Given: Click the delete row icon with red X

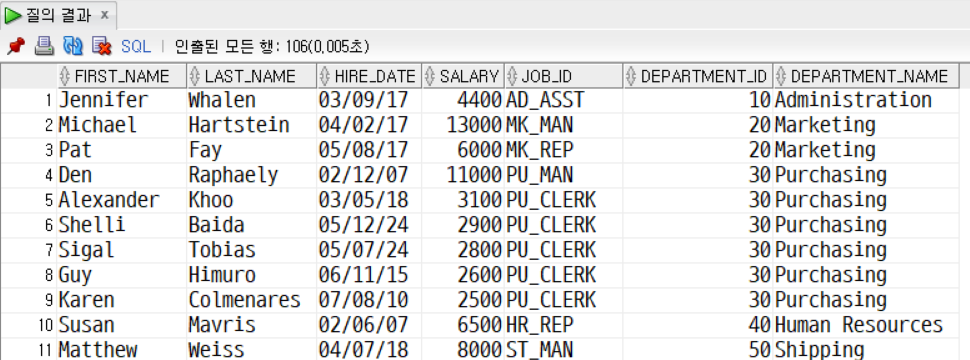Looking at the screenshot, I should 101,46.
